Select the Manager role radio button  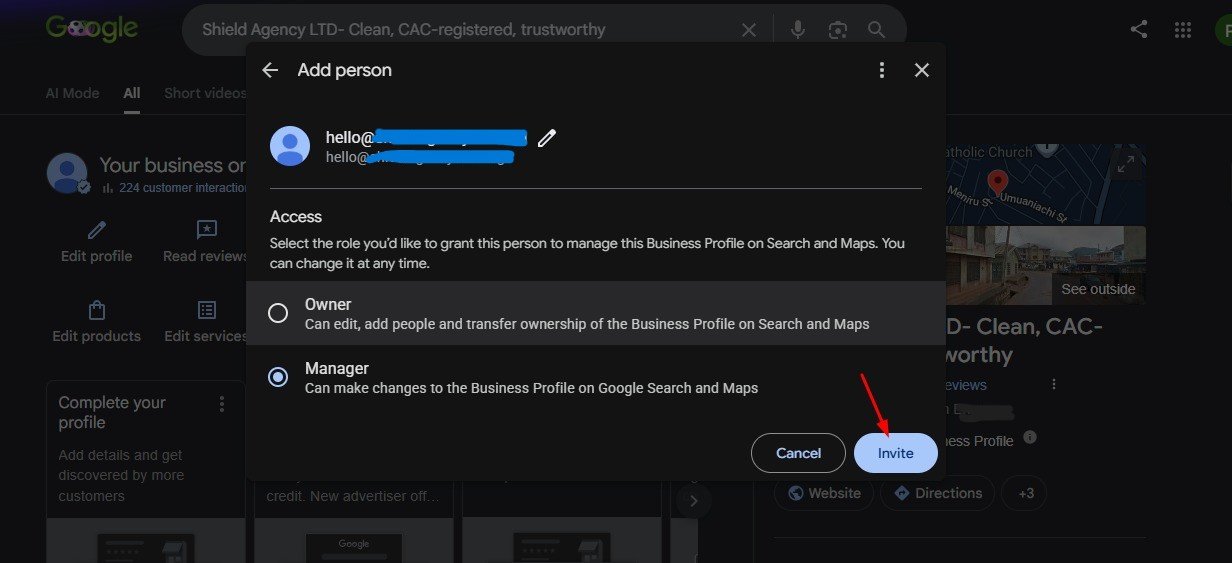[278, 377]
